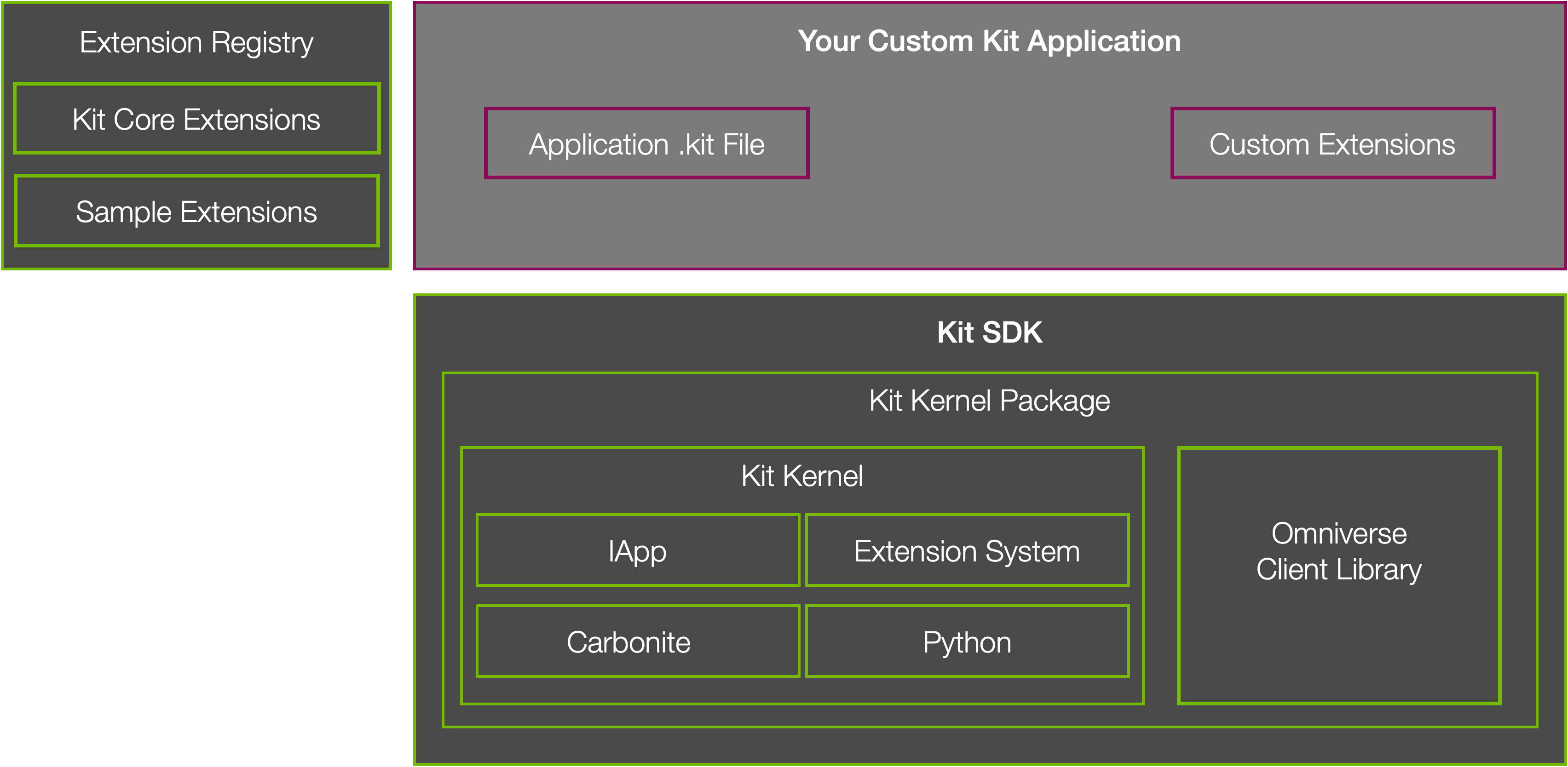Viewport: 1568px width, 767px height.
Task: Open the Application .kit File box
Action: [646, 144]
